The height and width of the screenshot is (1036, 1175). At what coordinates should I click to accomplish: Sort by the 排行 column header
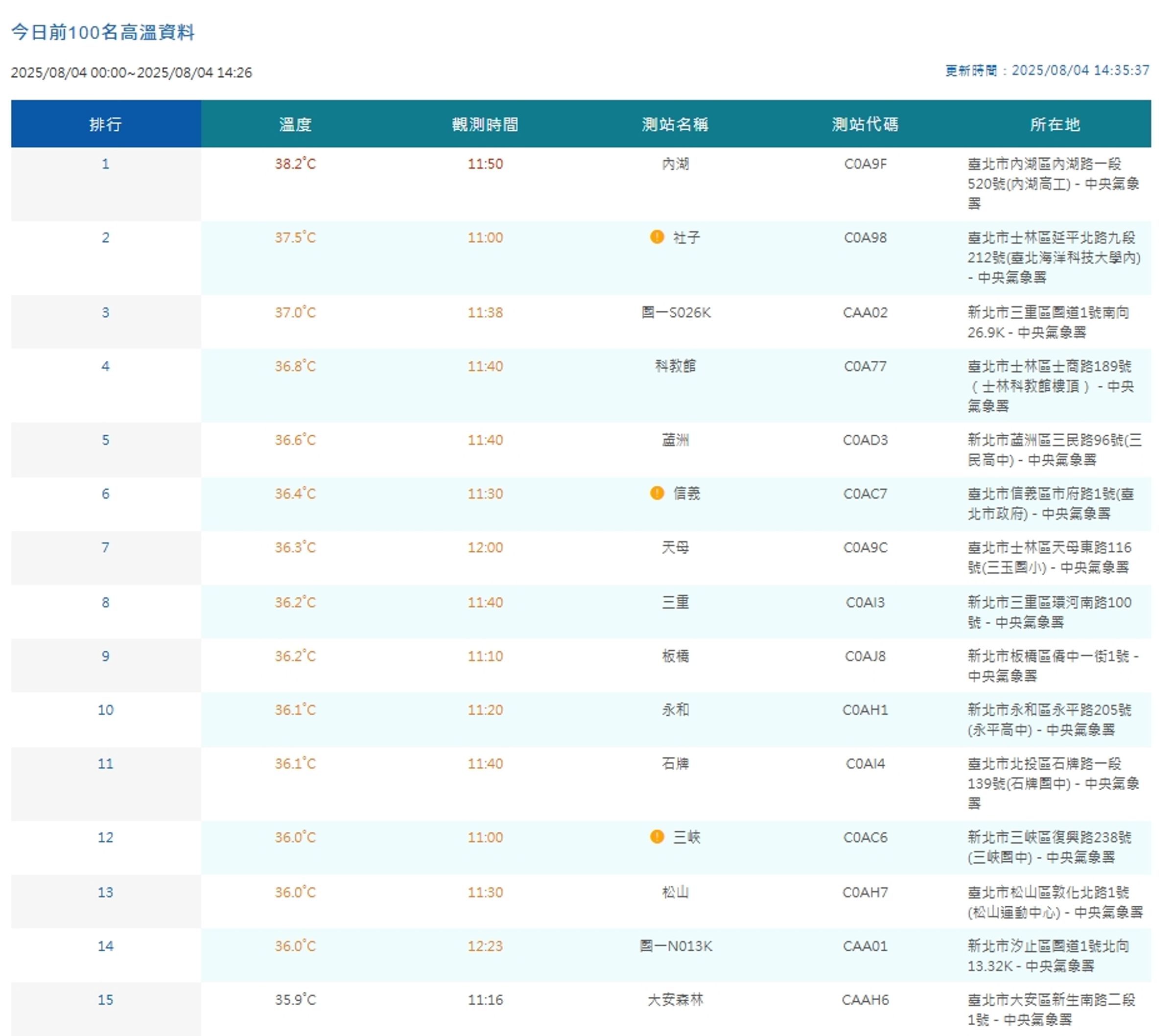[x=106, y=123]
